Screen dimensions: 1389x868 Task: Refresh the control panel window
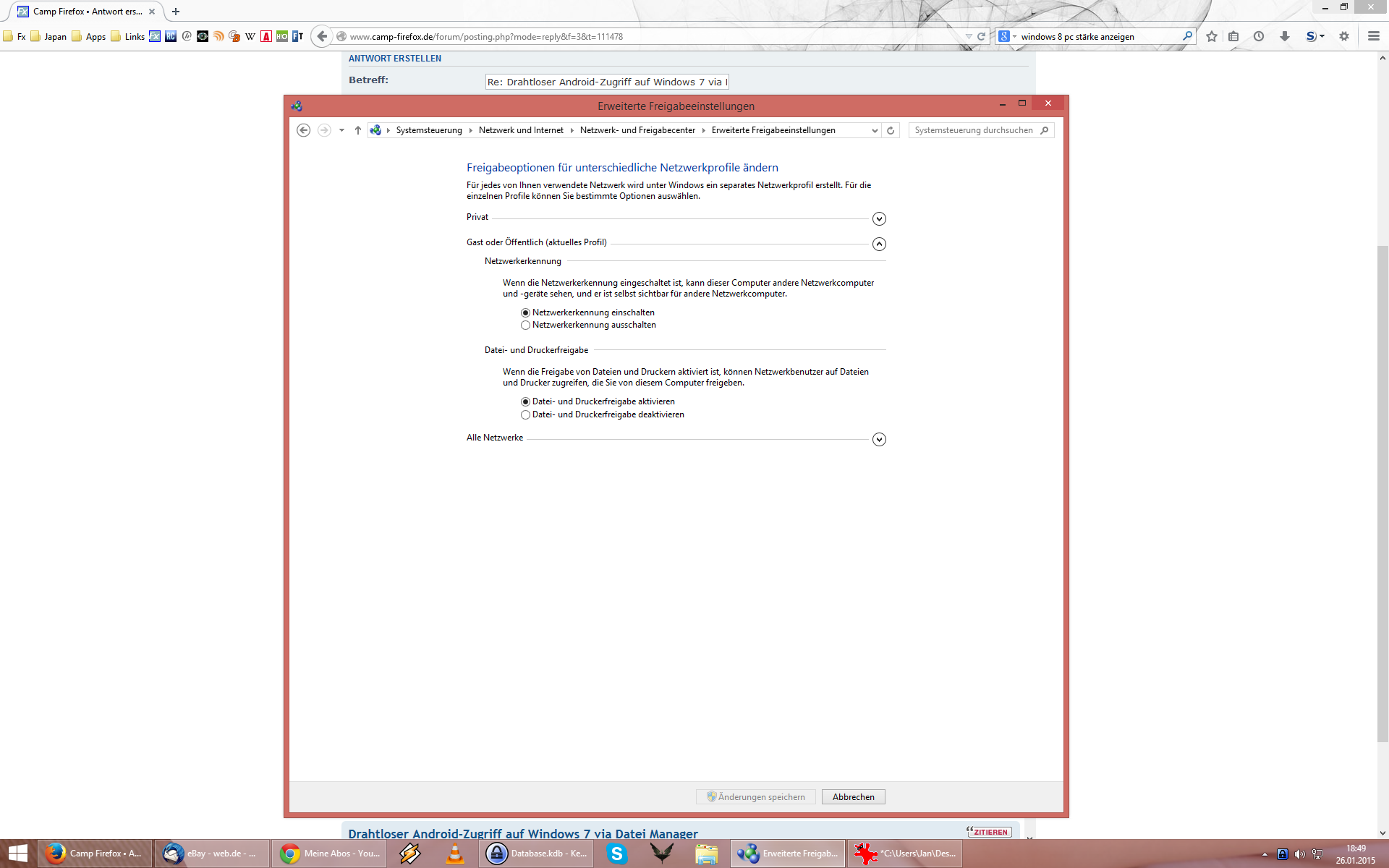point(891,130)
